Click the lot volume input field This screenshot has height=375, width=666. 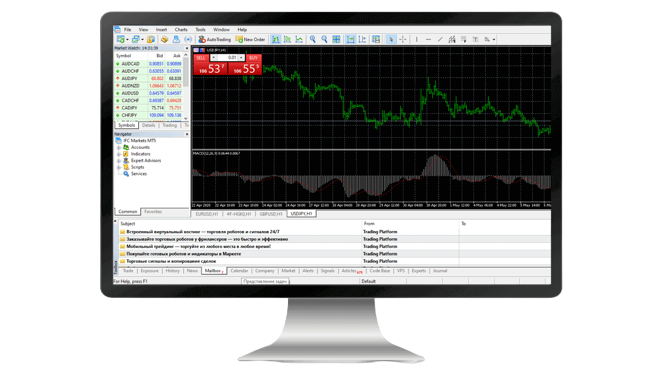228,58
